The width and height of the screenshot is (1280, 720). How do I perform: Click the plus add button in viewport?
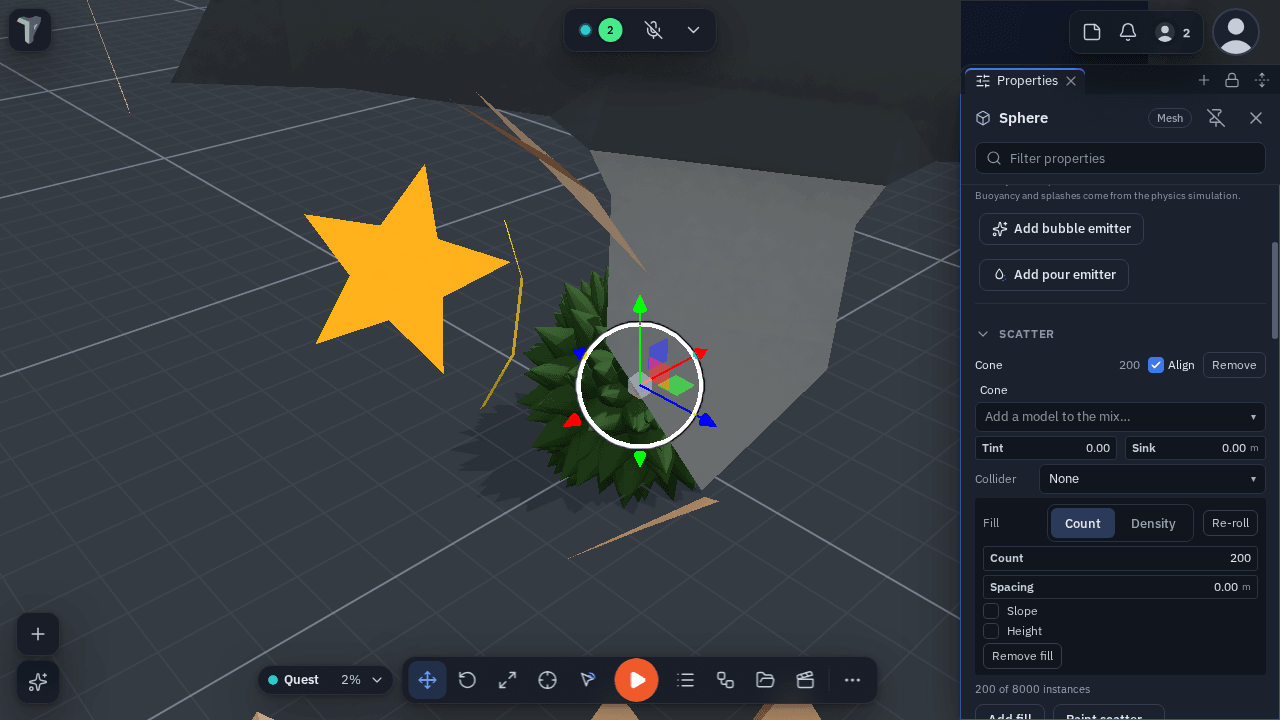pos(38,634)
